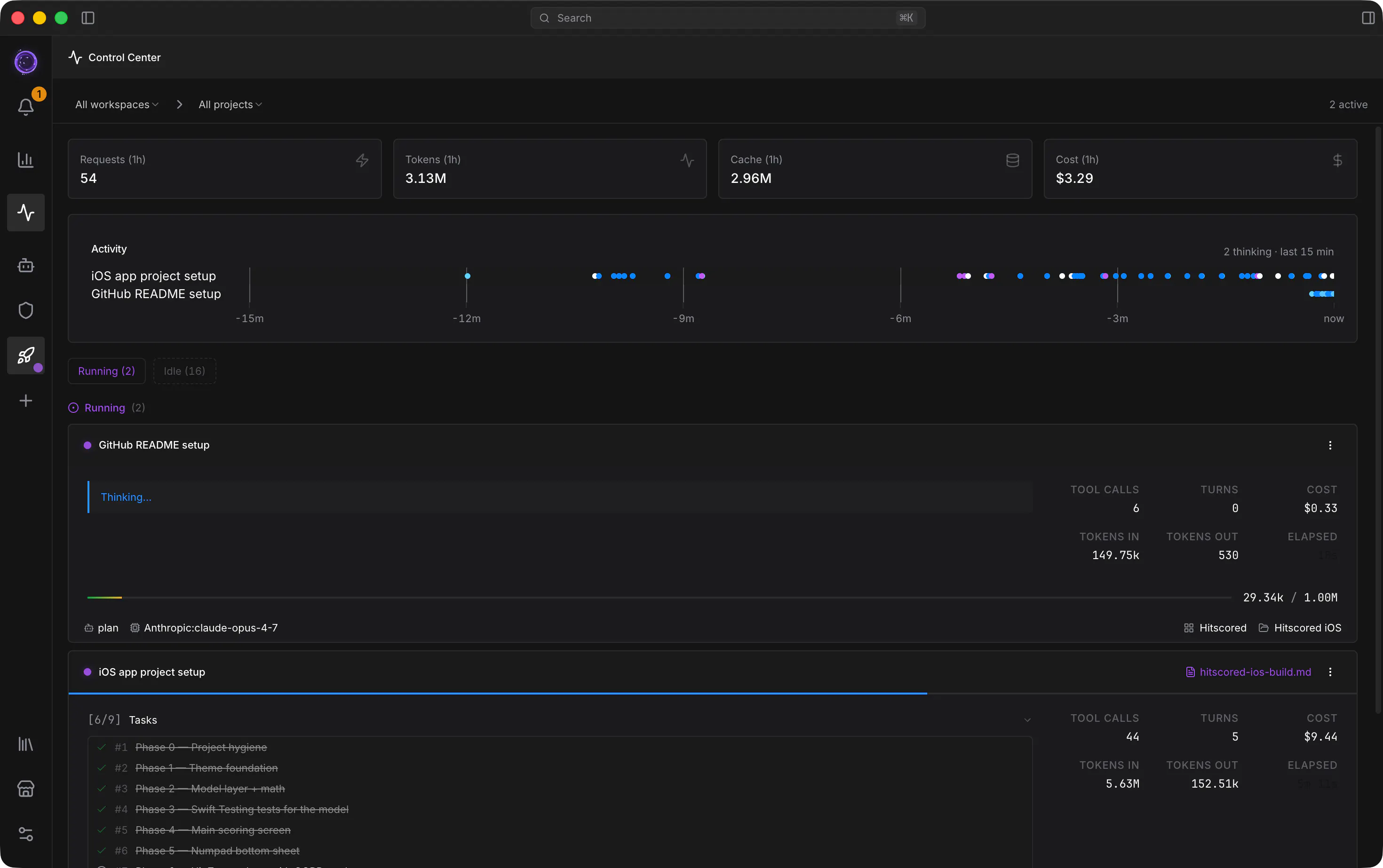The height and width of the screenshot is (868, 1383).
Task: Click the -12m activity timeline dot
Action: click(468, 276)
